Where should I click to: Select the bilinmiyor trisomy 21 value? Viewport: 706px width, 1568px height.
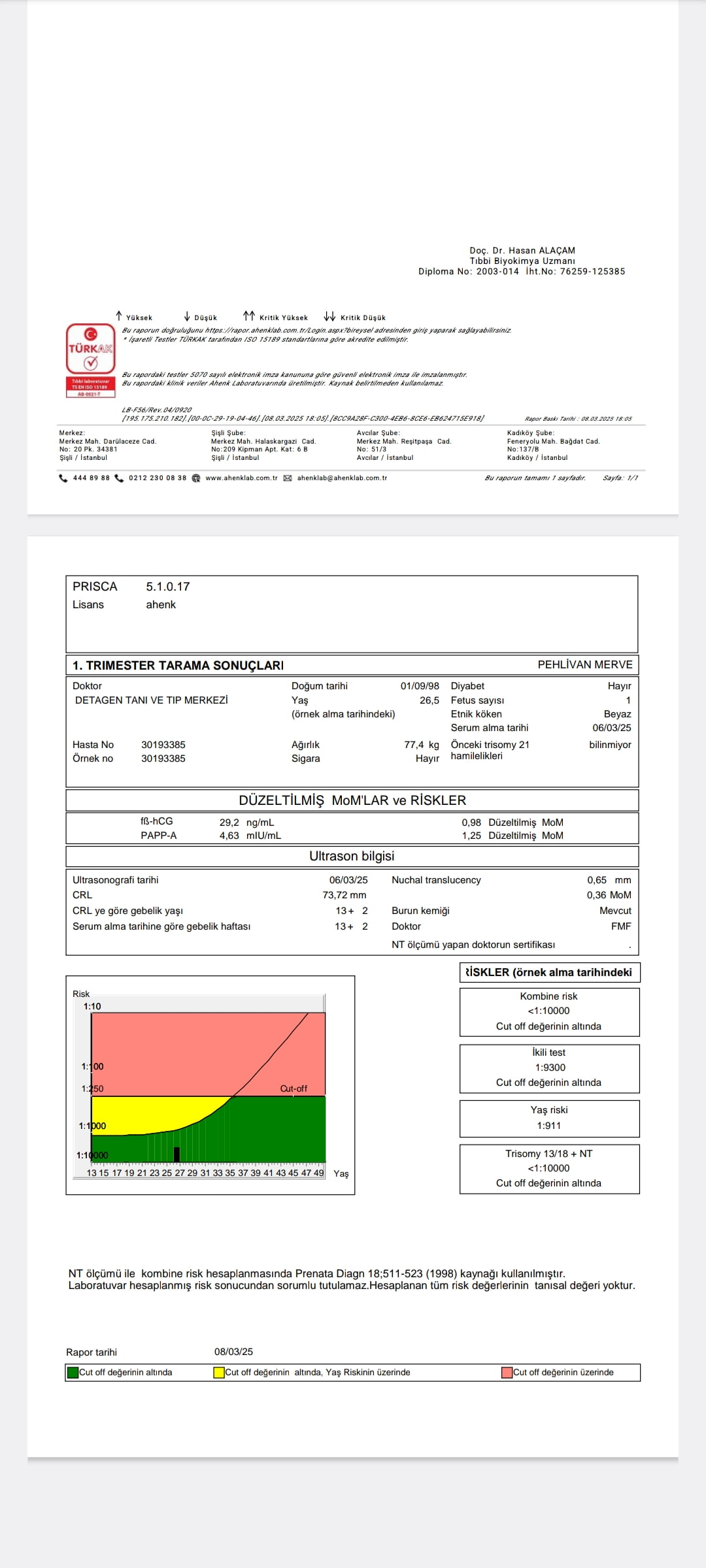[x=611, y=745]
